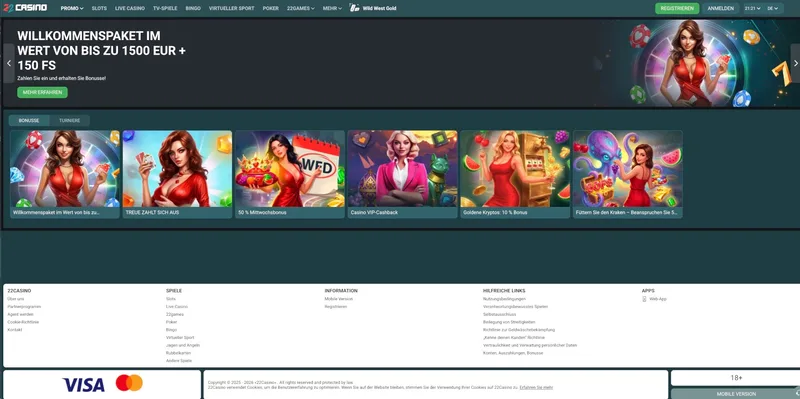This screenshot has height=399, width=800.
Task: Open the Über uns footer link
Action: (x=16, y=299)
